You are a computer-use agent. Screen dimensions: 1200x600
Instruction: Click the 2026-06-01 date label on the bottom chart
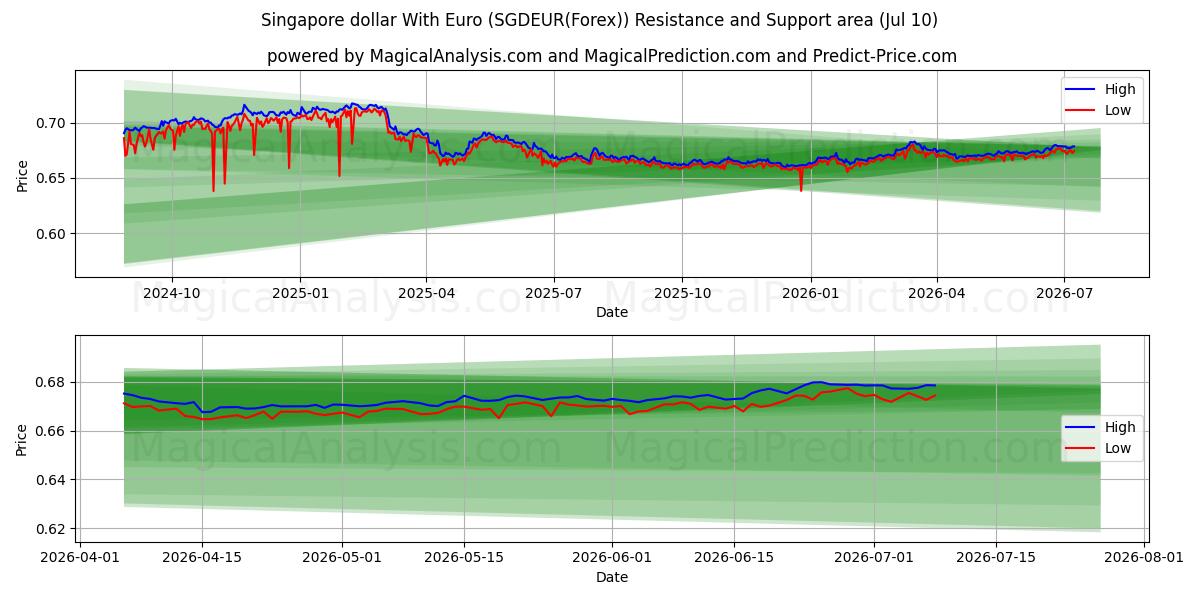click(x=612, y=558)
